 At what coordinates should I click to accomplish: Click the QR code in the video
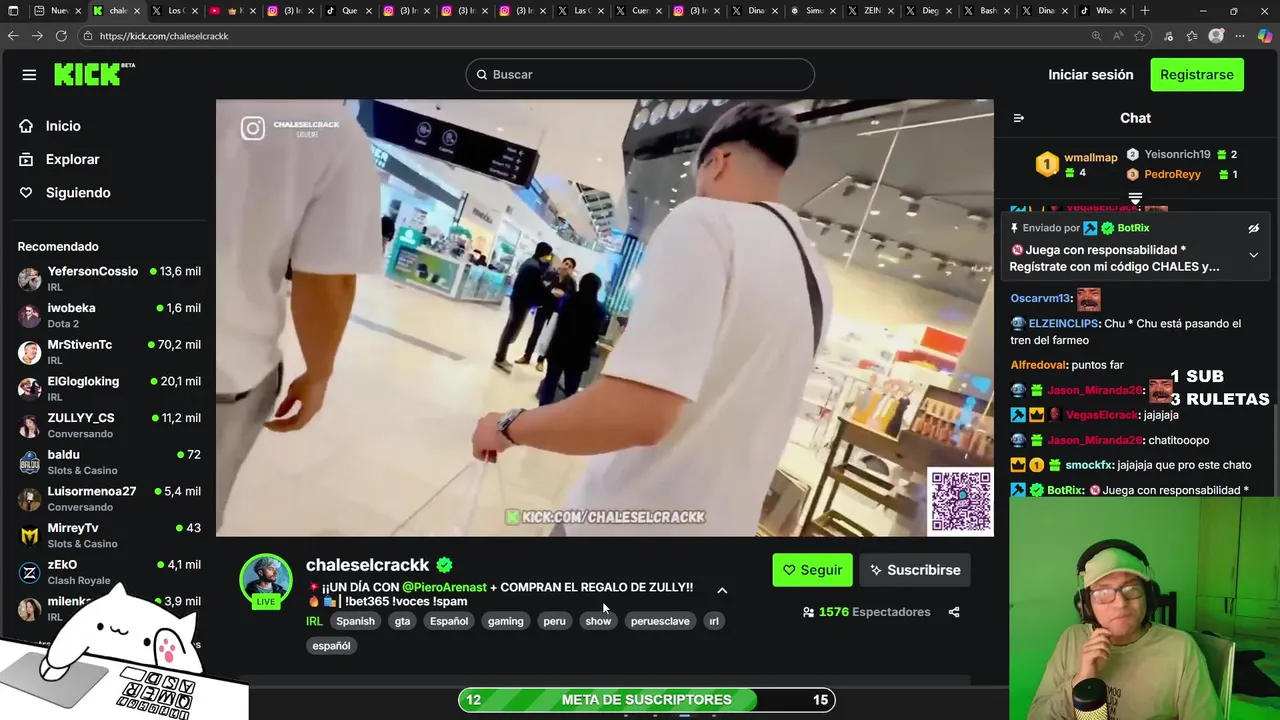(x=961, y=502)
